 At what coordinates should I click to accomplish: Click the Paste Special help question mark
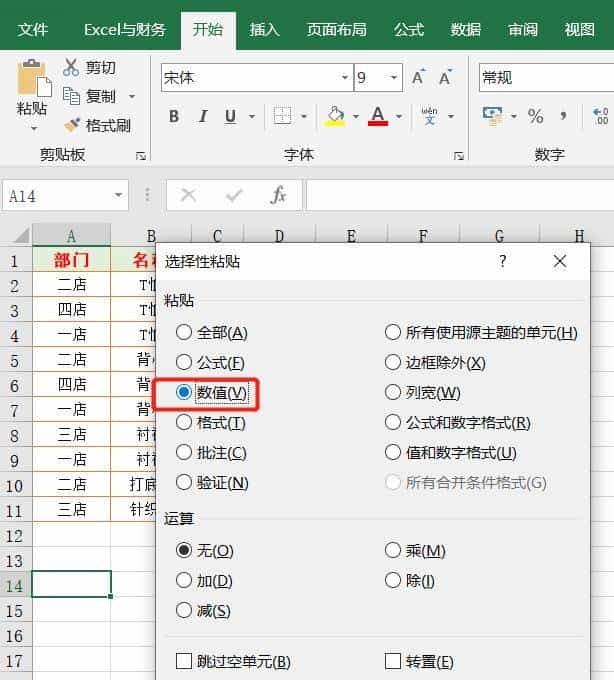coord(503,262)
